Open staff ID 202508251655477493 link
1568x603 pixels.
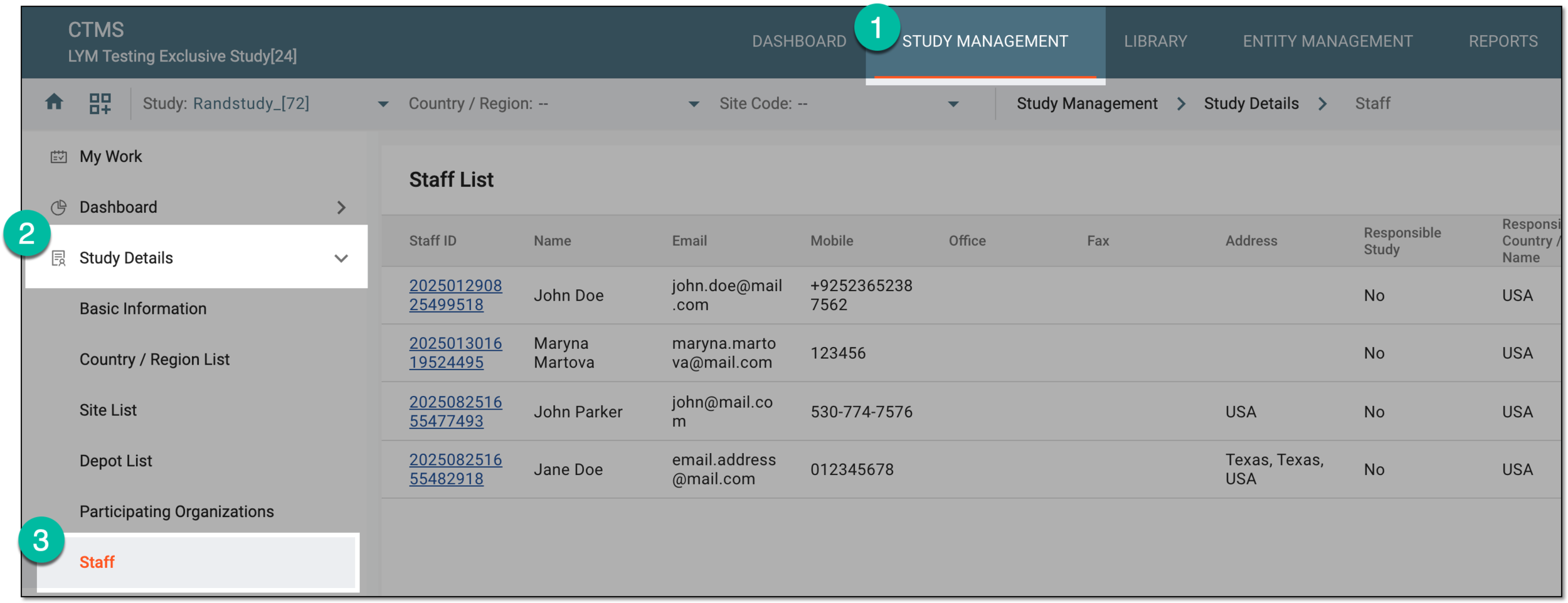[x=455, y=412]
